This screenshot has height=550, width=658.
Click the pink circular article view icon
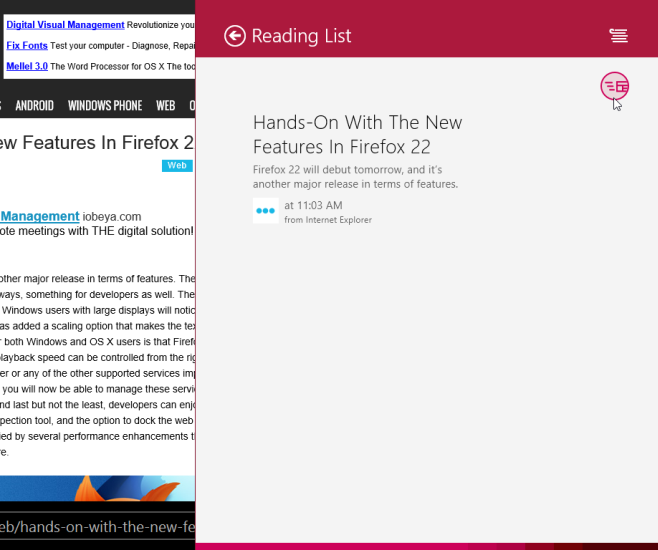click(614, 86)
